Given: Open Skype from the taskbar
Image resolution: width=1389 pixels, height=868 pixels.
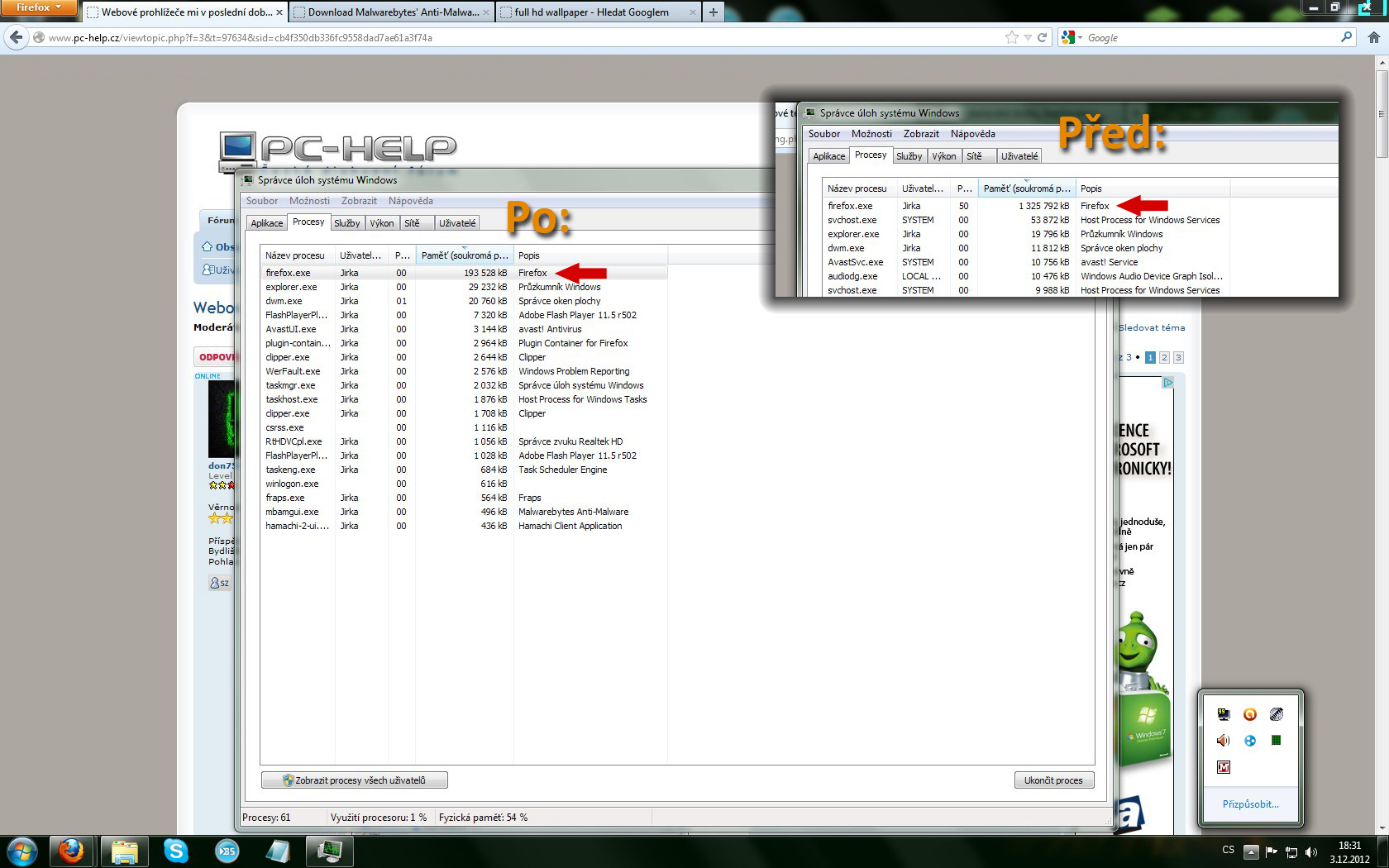Looking at the screenshot, I should 175,851.
